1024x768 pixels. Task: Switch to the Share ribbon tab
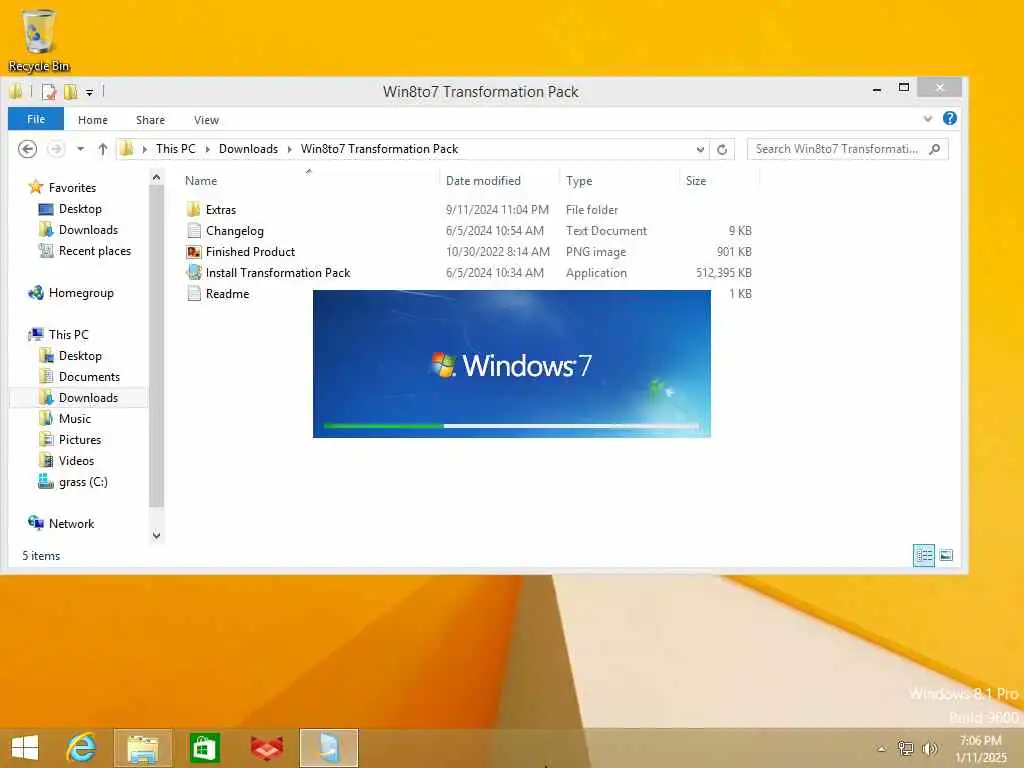point(150,120)
